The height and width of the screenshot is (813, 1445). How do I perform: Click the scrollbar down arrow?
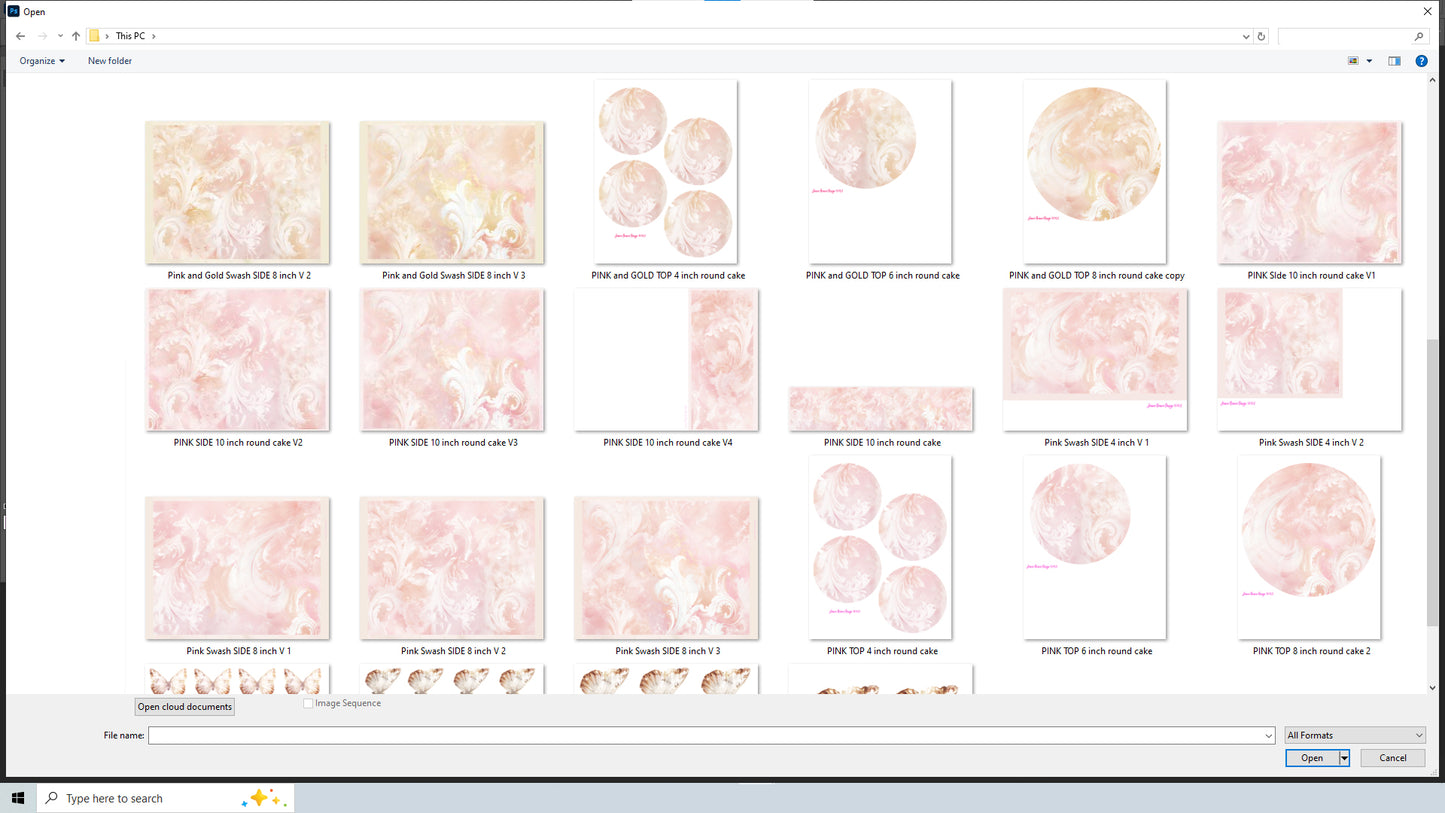click(1432, 687)
